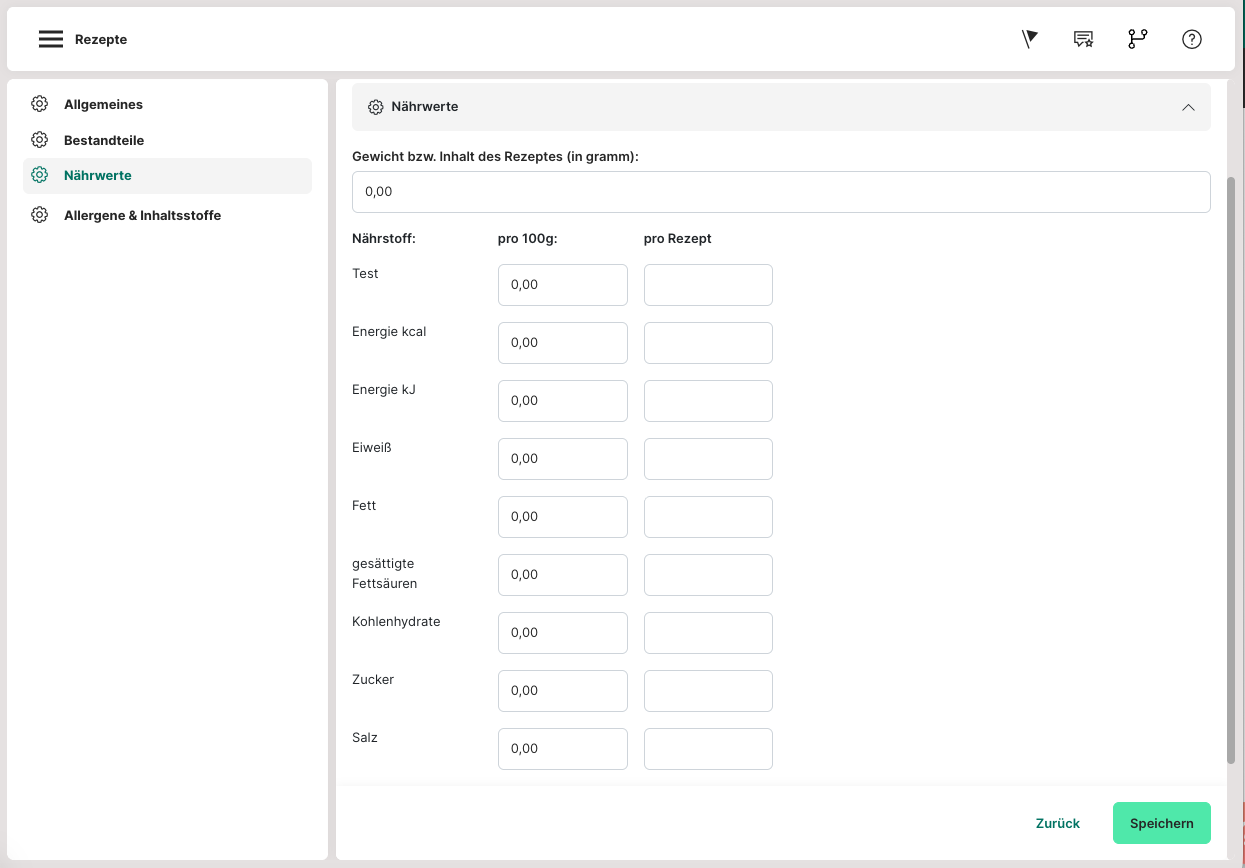Click the gear icon beside Bestandteile
This screenshot has width=1245, height=868.
[40, 140]
